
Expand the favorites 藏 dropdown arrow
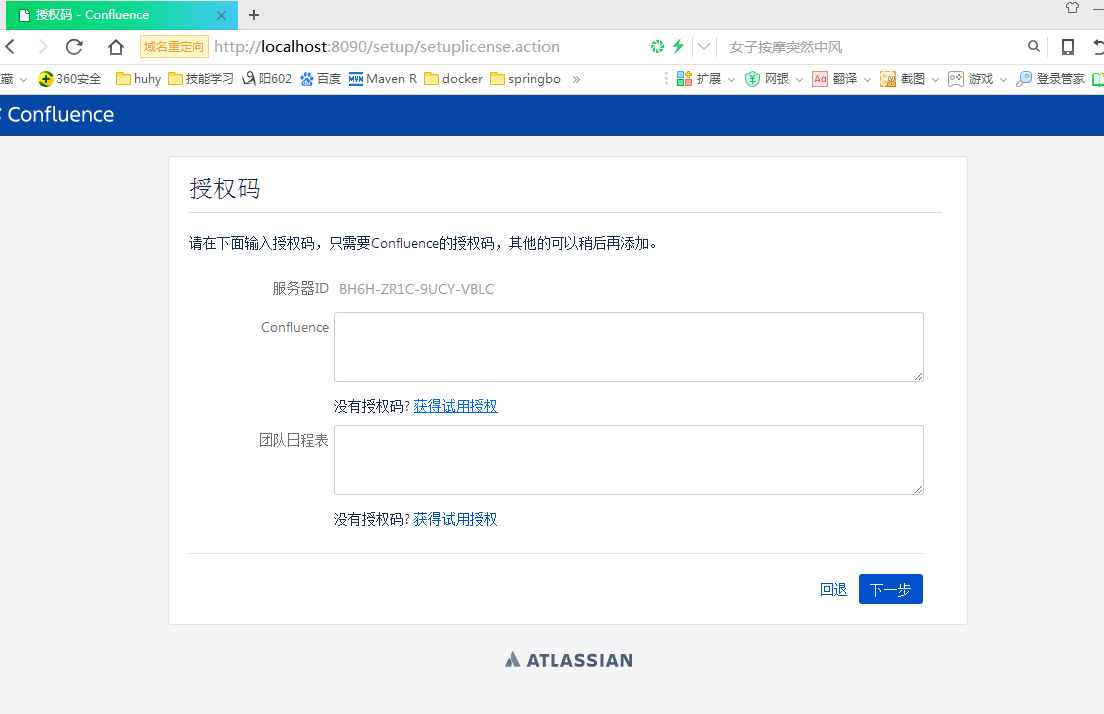[x=23, y=80]
